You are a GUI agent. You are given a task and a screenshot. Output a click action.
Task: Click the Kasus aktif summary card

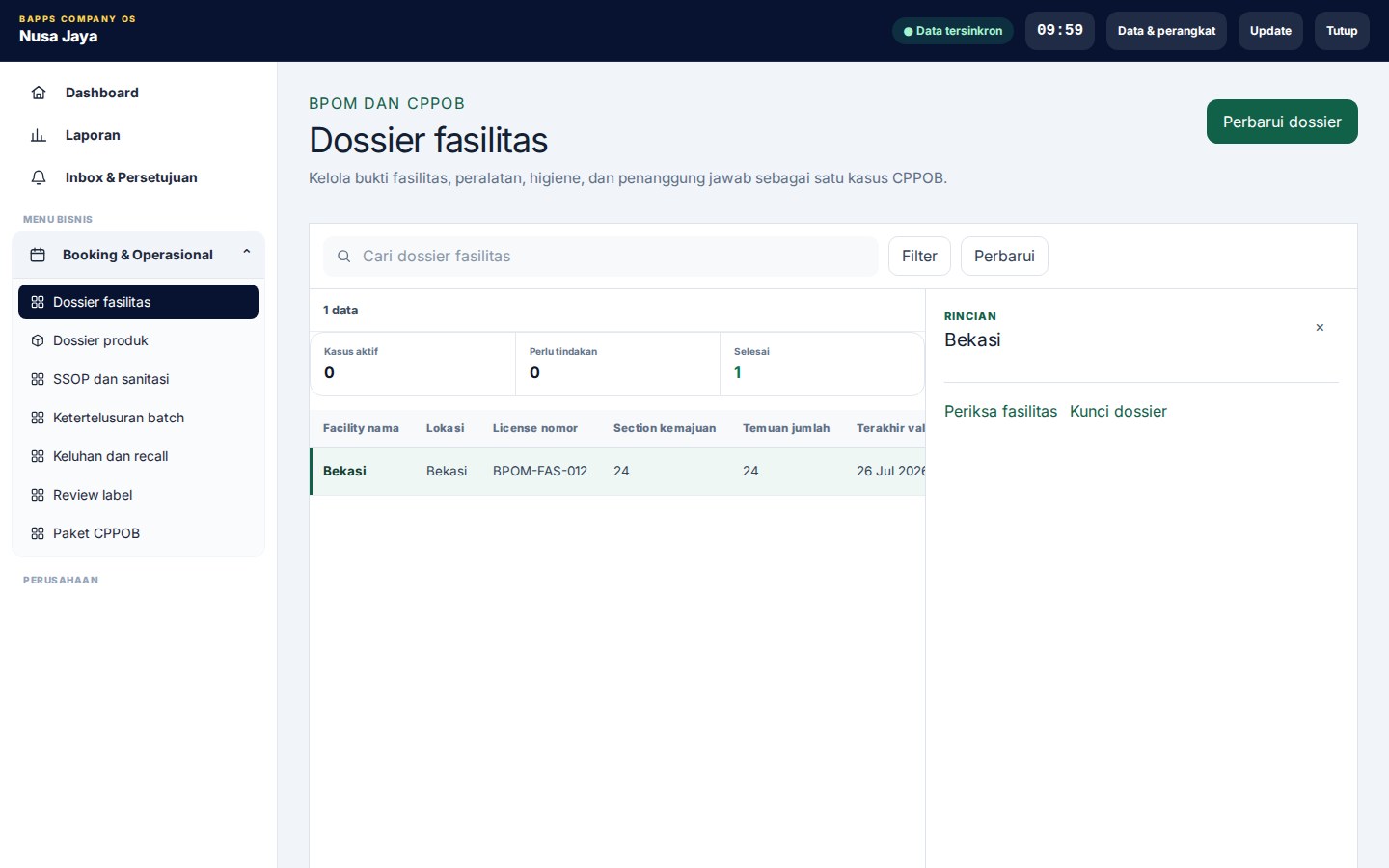(413, 364)
